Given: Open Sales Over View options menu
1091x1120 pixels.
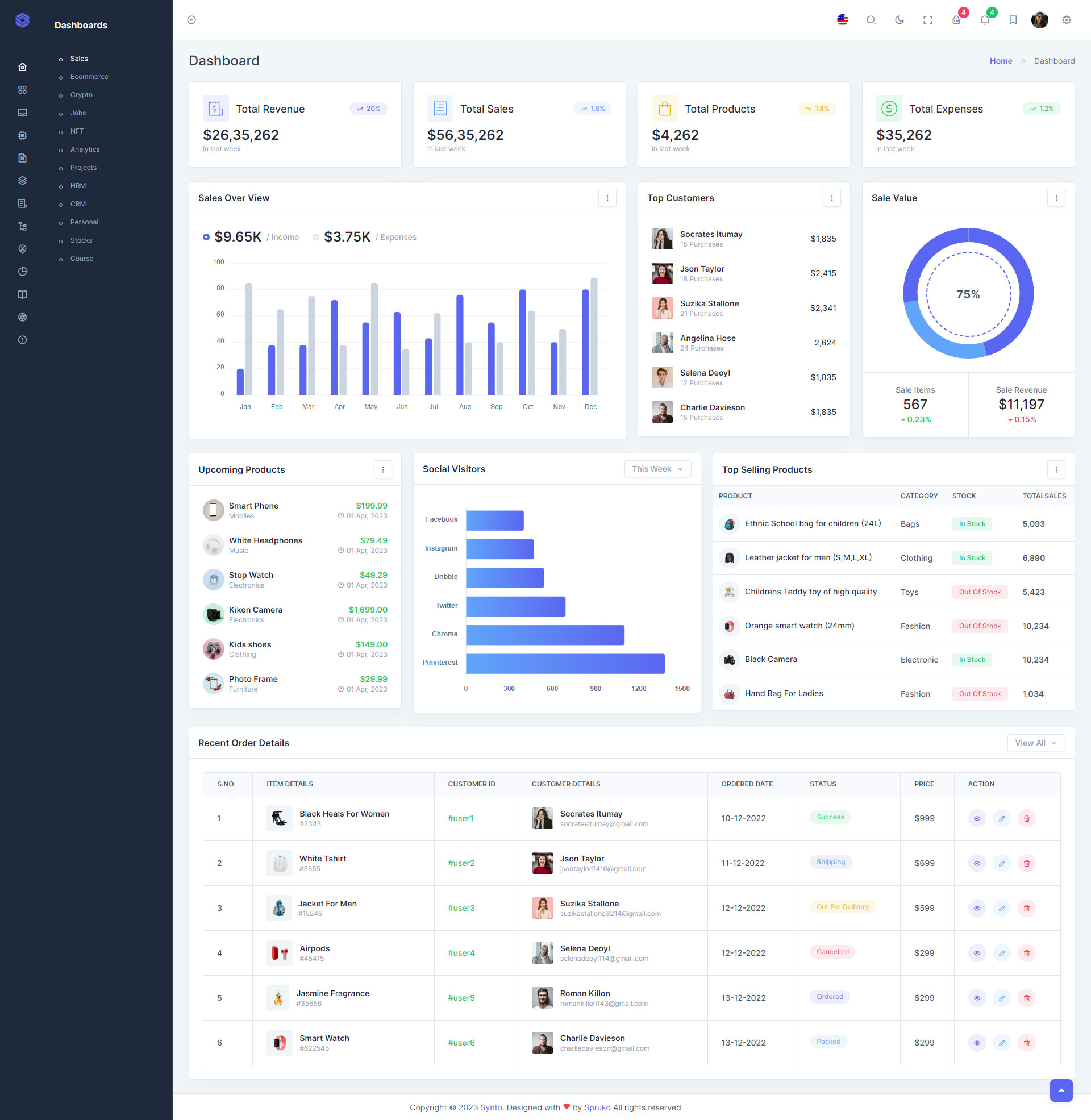Looking at the screenshot, I should [607, 198].
